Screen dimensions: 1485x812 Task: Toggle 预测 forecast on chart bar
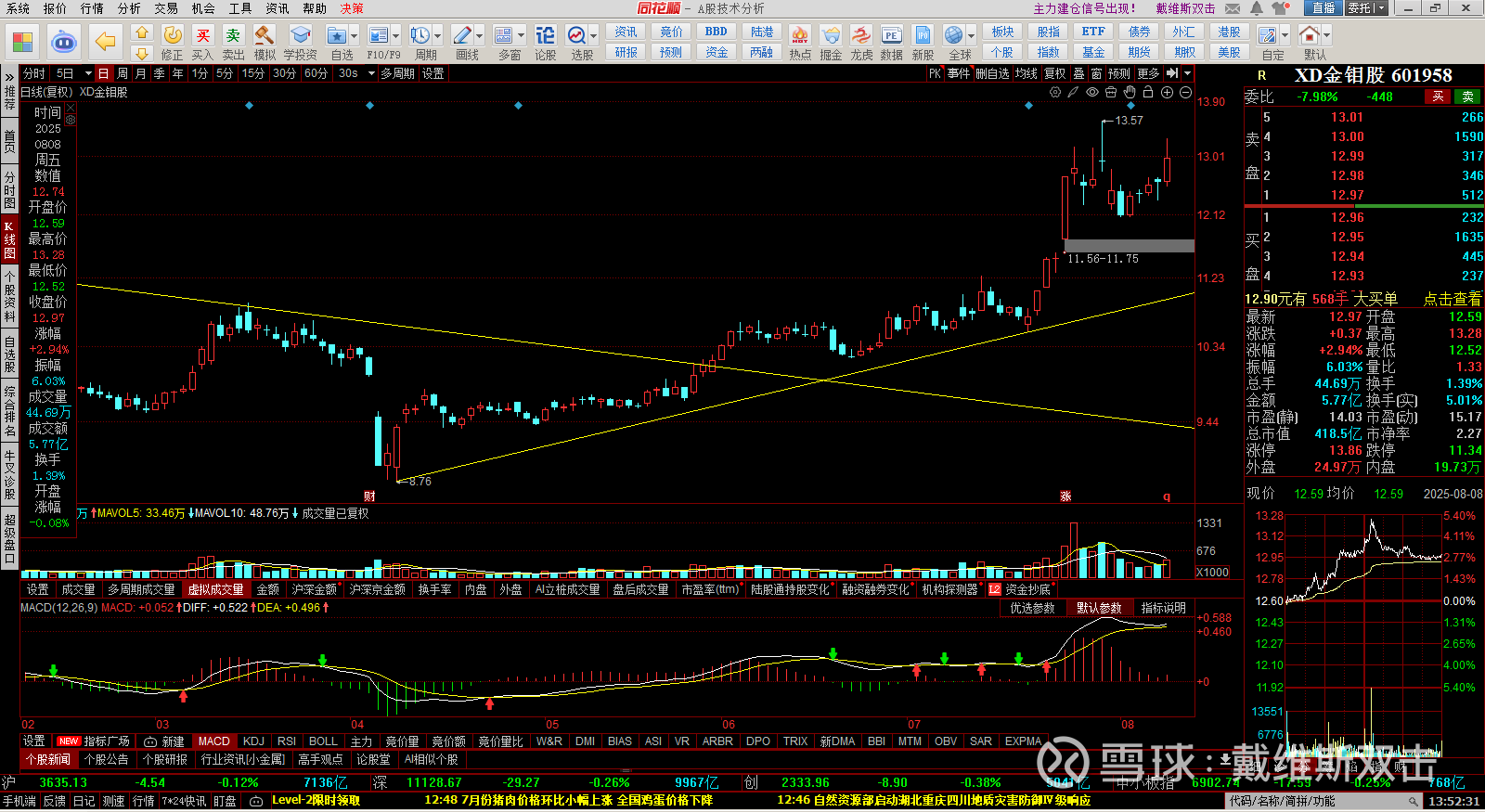1119,73
